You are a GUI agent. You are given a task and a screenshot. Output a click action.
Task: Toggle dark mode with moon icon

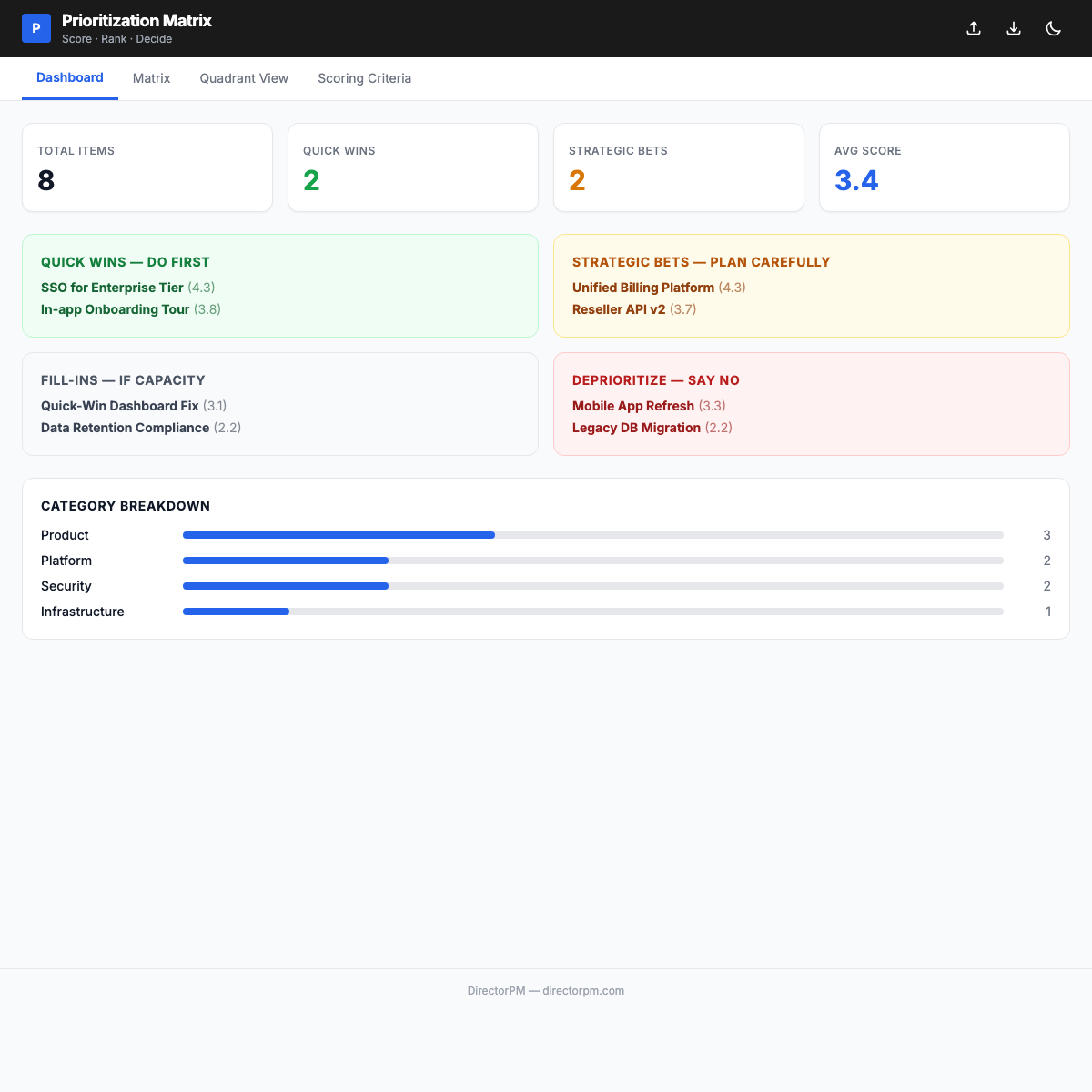coord(1054,28)
